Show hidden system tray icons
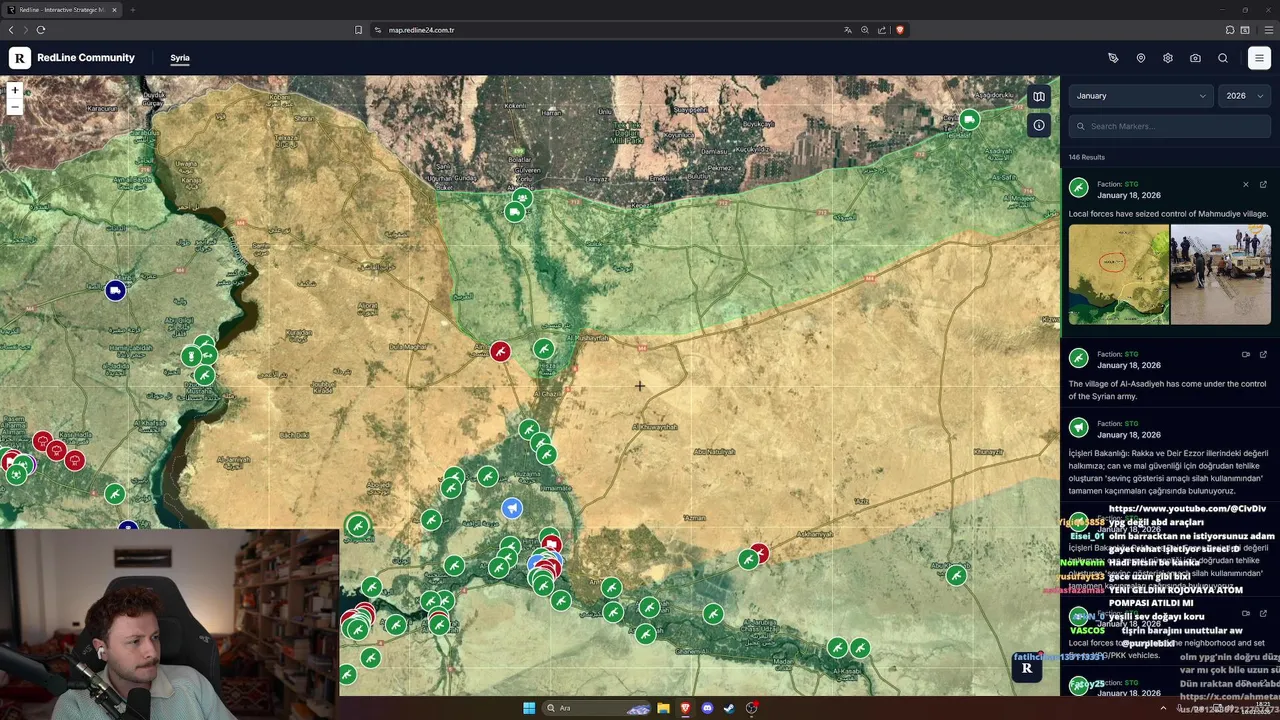Screen dimensions: 1280x720 click(x=1162, y=708)
